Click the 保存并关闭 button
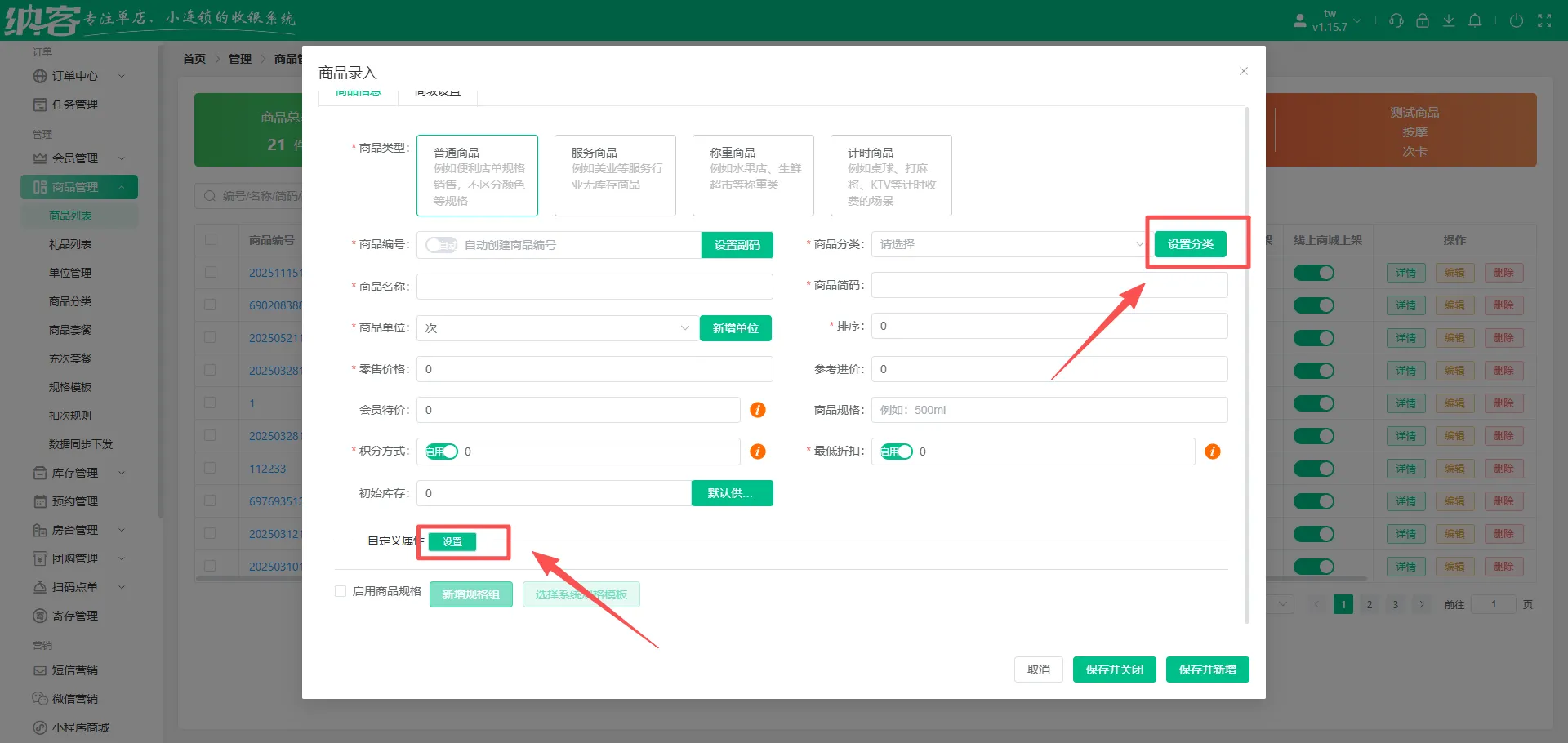 [x=1114, y=670]
